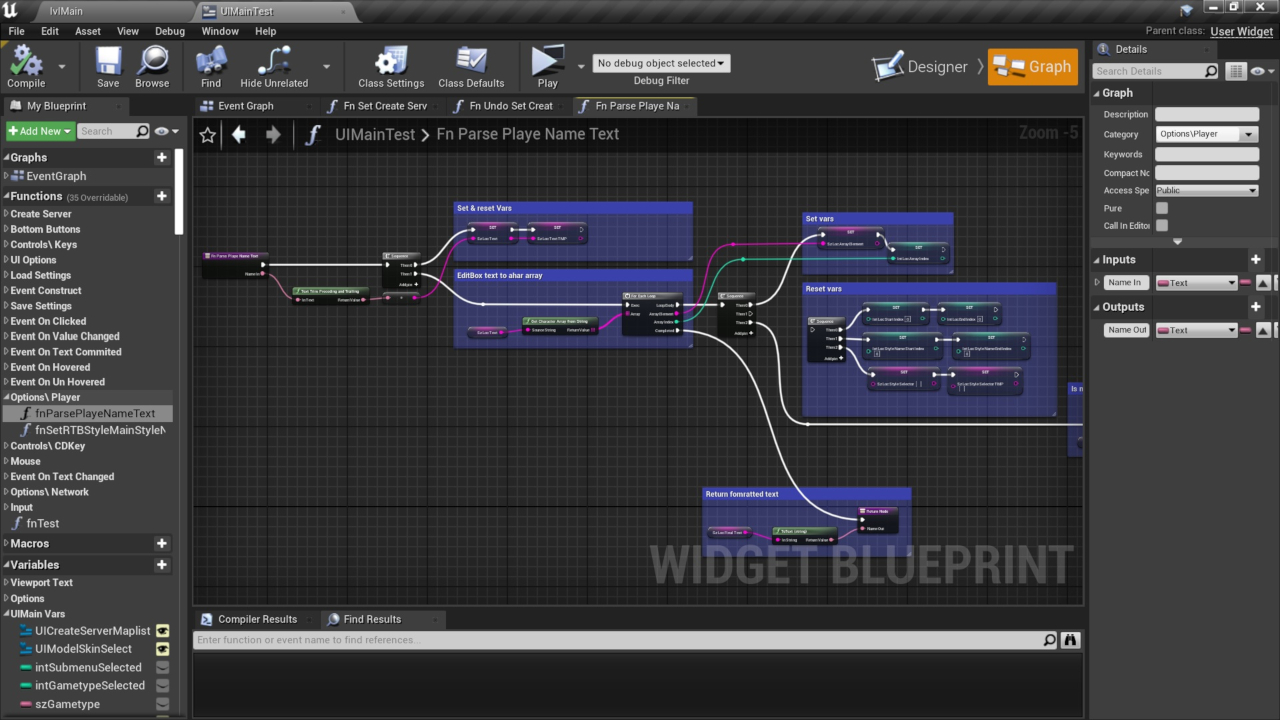This screenshot has width=1280, height=720.
Task: Click the Hide Unrelated icon
Action: click(x=273, y=64)
